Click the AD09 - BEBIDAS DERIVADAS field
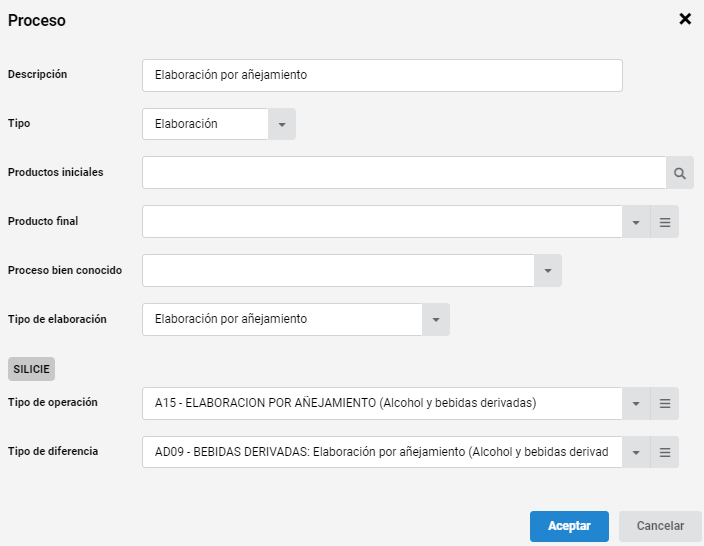The image size is (704, 546). tap(382, 452)
